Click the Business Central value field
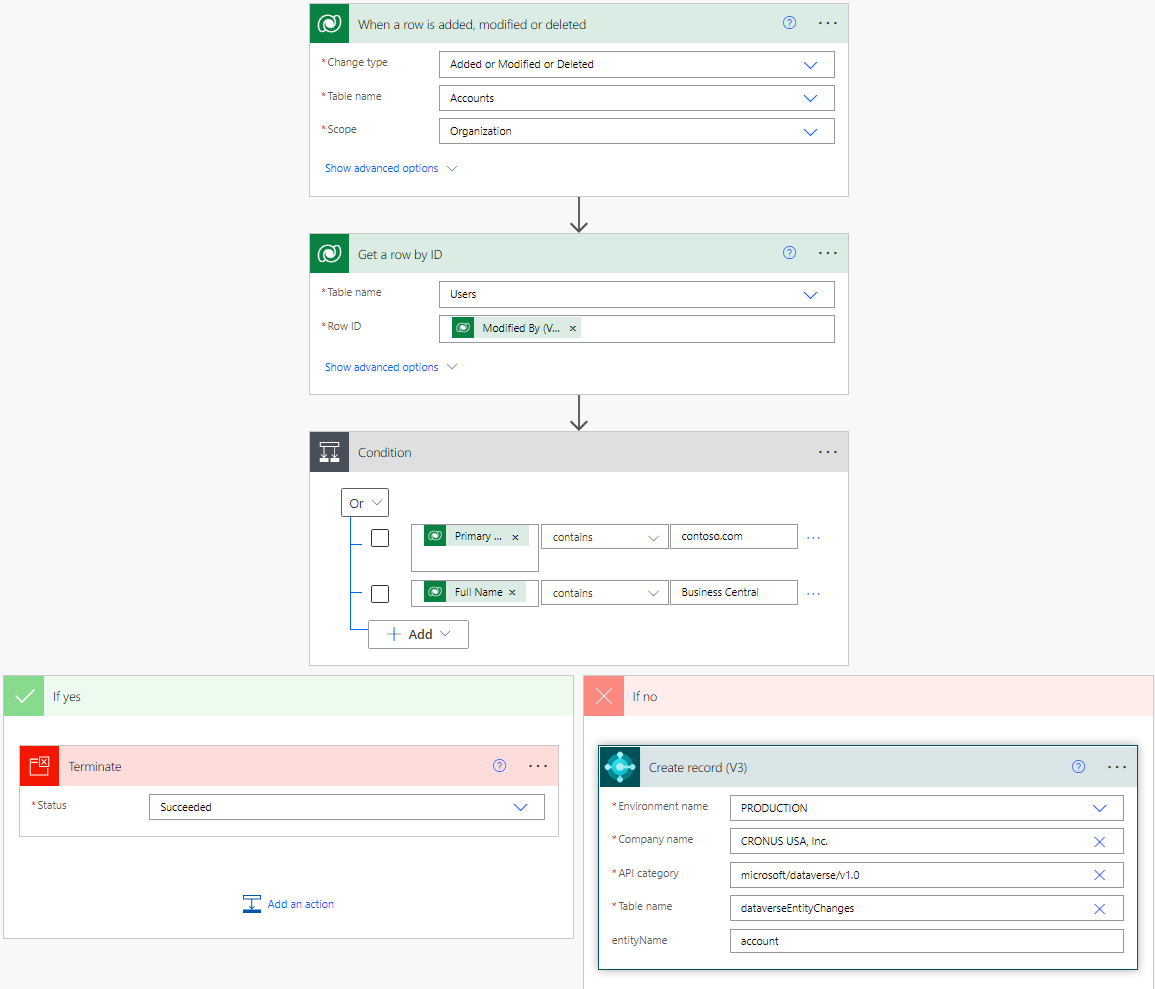The width and height of the screenshot is (1155, 989). pyautogui.click(x=734, y=592)
